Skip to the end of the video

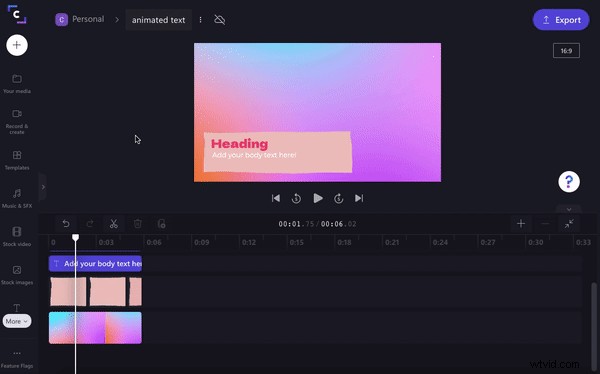click(x=359, y=198)
